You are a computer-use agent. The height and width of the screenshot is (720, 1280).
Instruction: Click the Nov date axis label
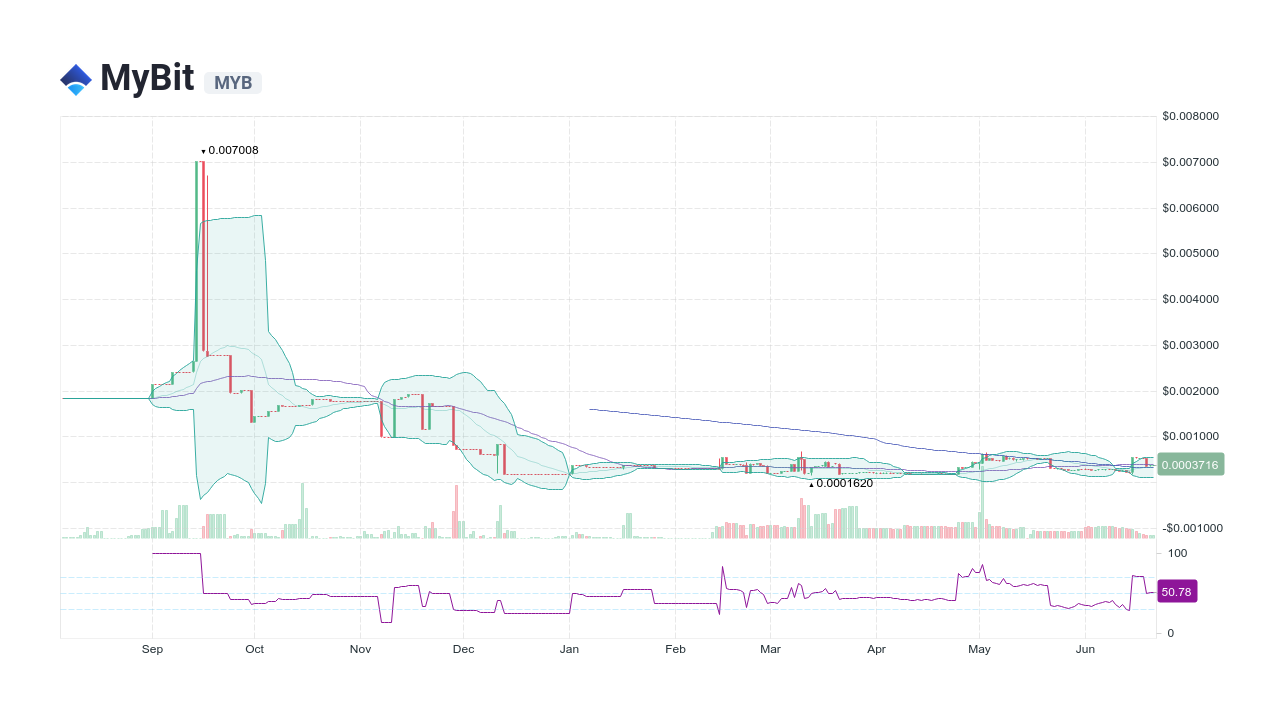click(361, 649)
